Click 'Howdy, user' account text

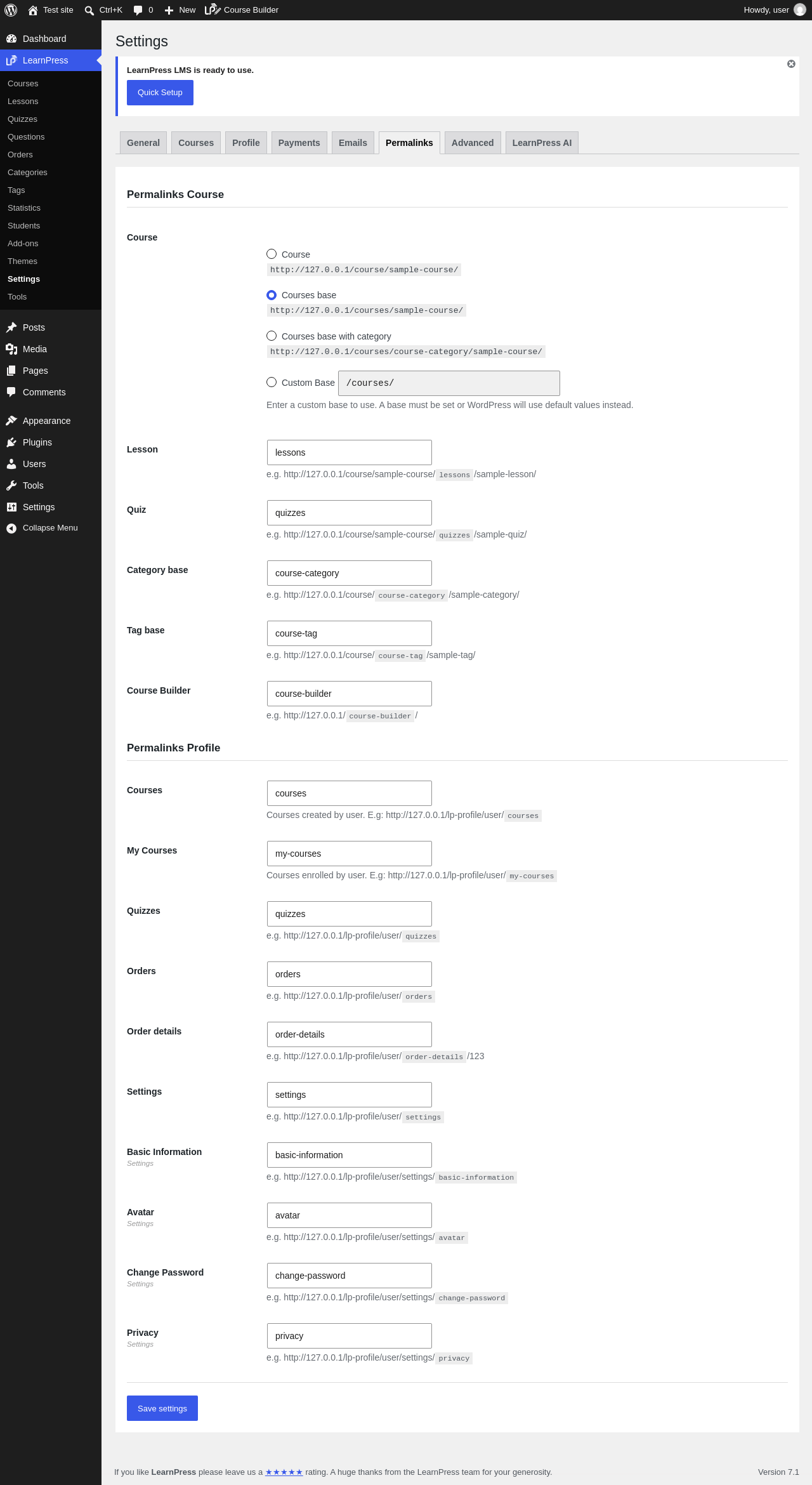[766, 10]
